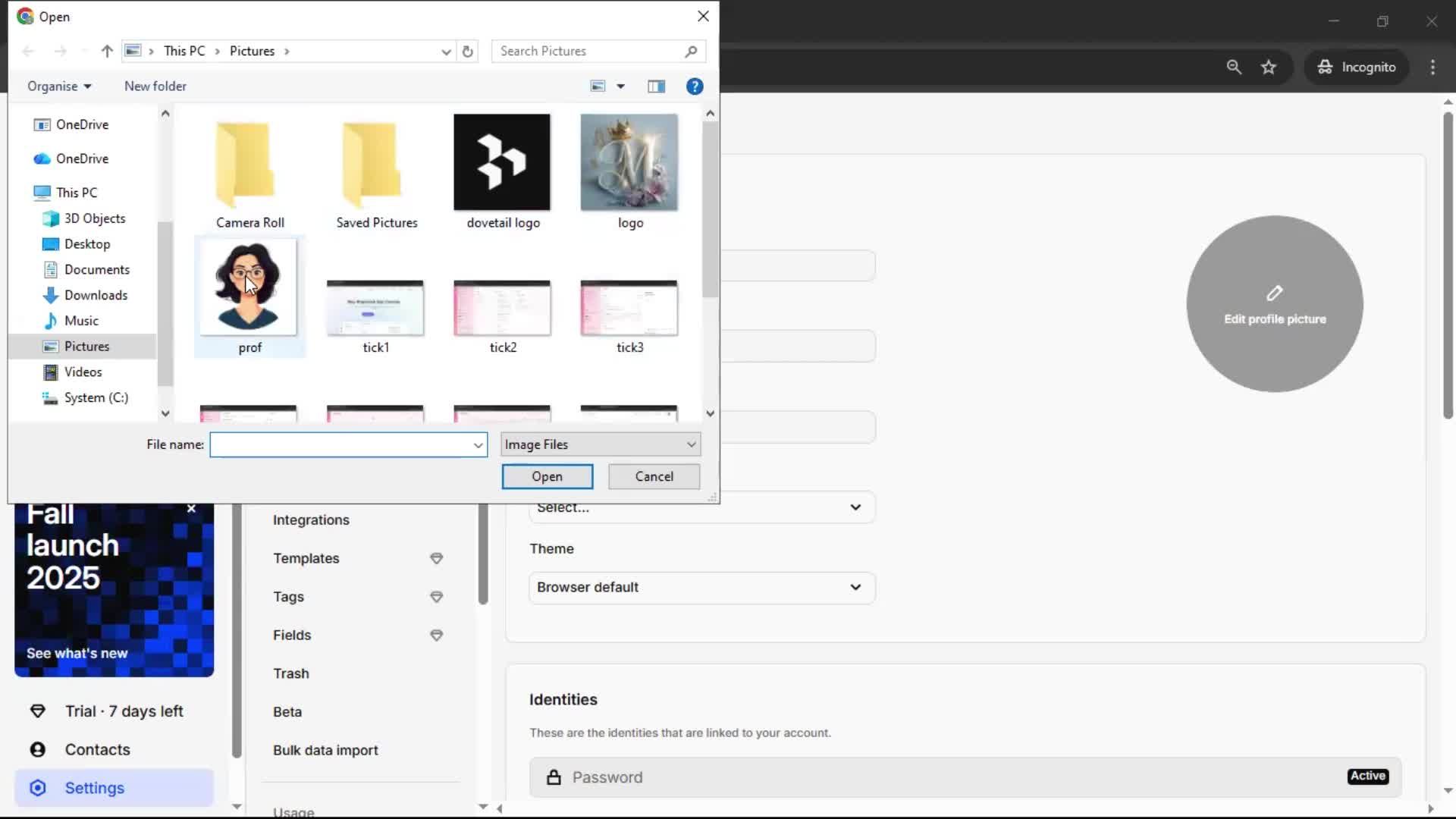This screenshot has width=1456, height=819.
Task: Open Chrome three-dot menu
Action: (1432, 67)
